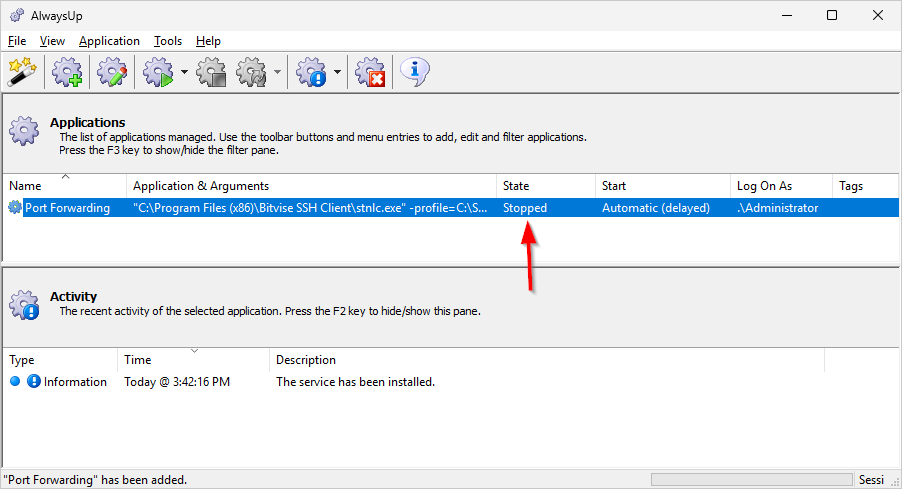Expand the Restart Application dropdown arrow
The height and width of the screenshot is (489, 902).
(277, 72)
